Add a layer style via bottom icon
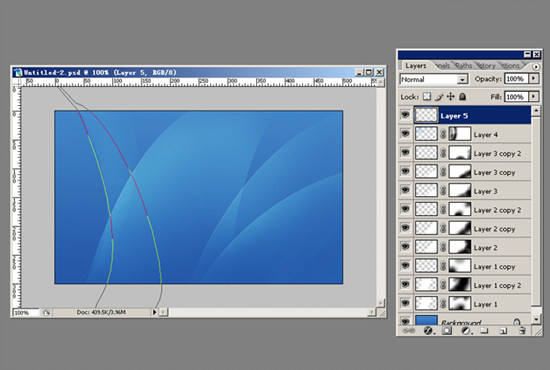Screen dimensions: 550x370 428,330
